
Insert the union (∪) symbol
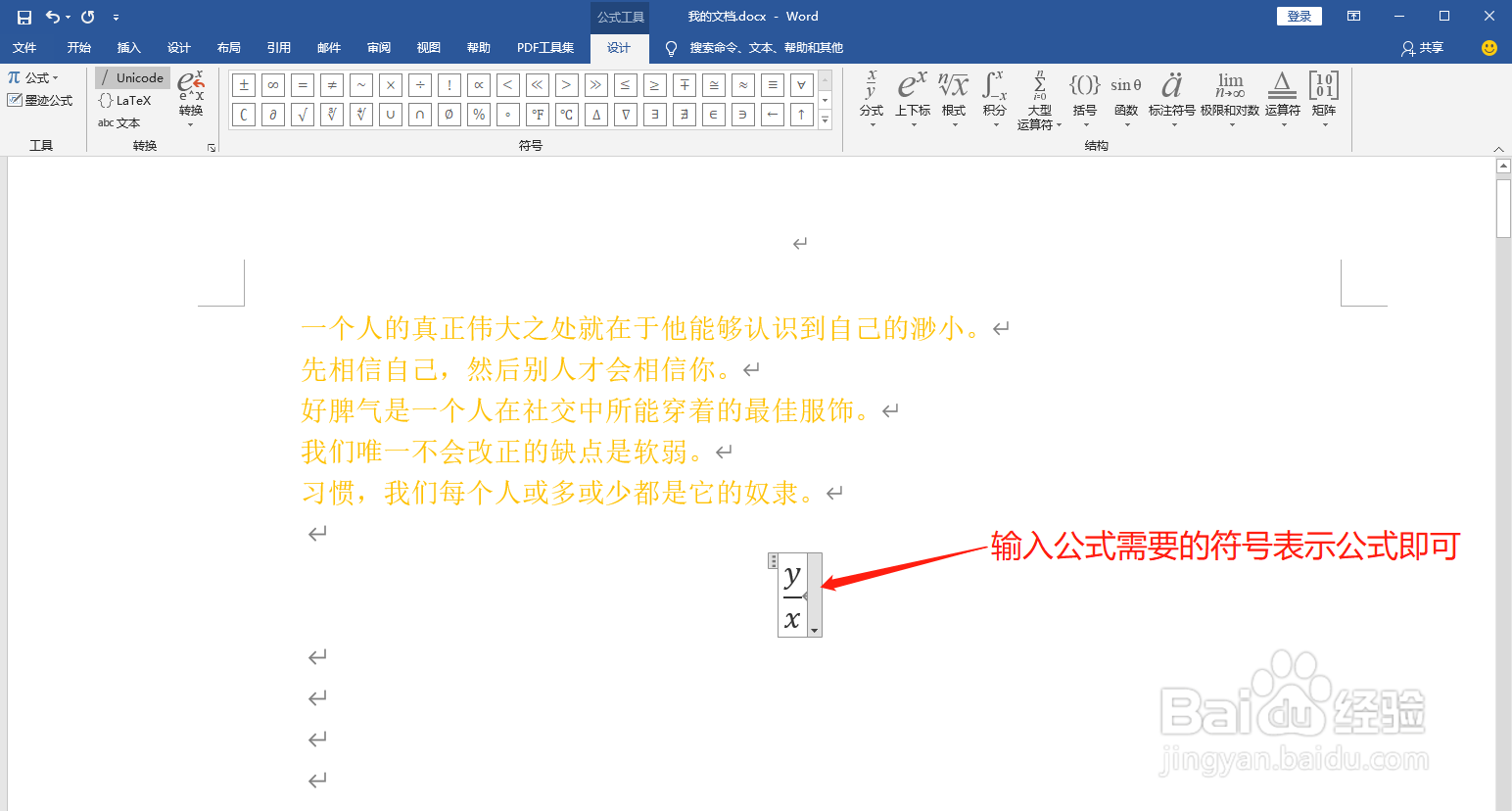click(391, 115)
